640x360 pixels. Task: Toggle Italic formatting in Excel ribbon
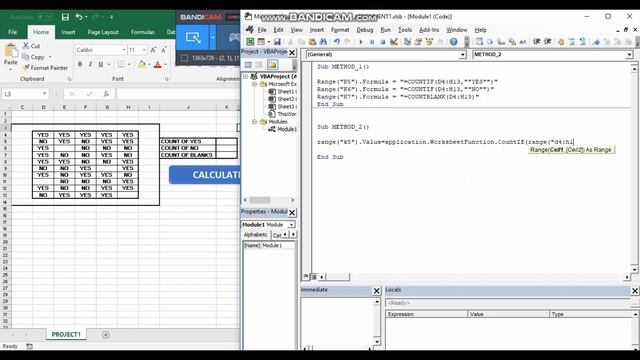[x=90, y=64]
